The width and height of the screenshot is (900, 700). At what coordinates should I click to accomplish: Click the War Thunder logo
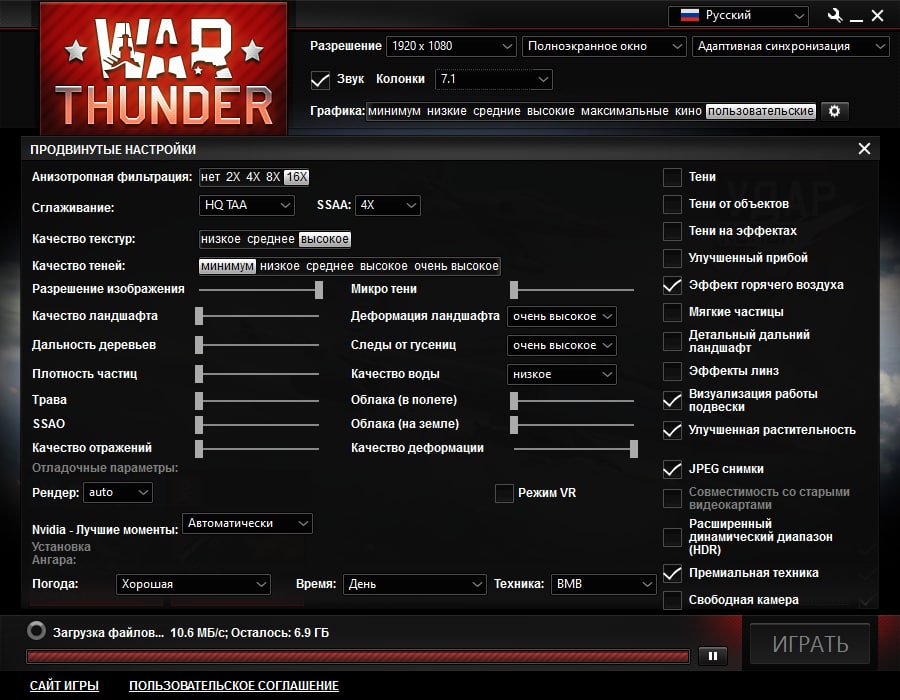tap(164, 69)
